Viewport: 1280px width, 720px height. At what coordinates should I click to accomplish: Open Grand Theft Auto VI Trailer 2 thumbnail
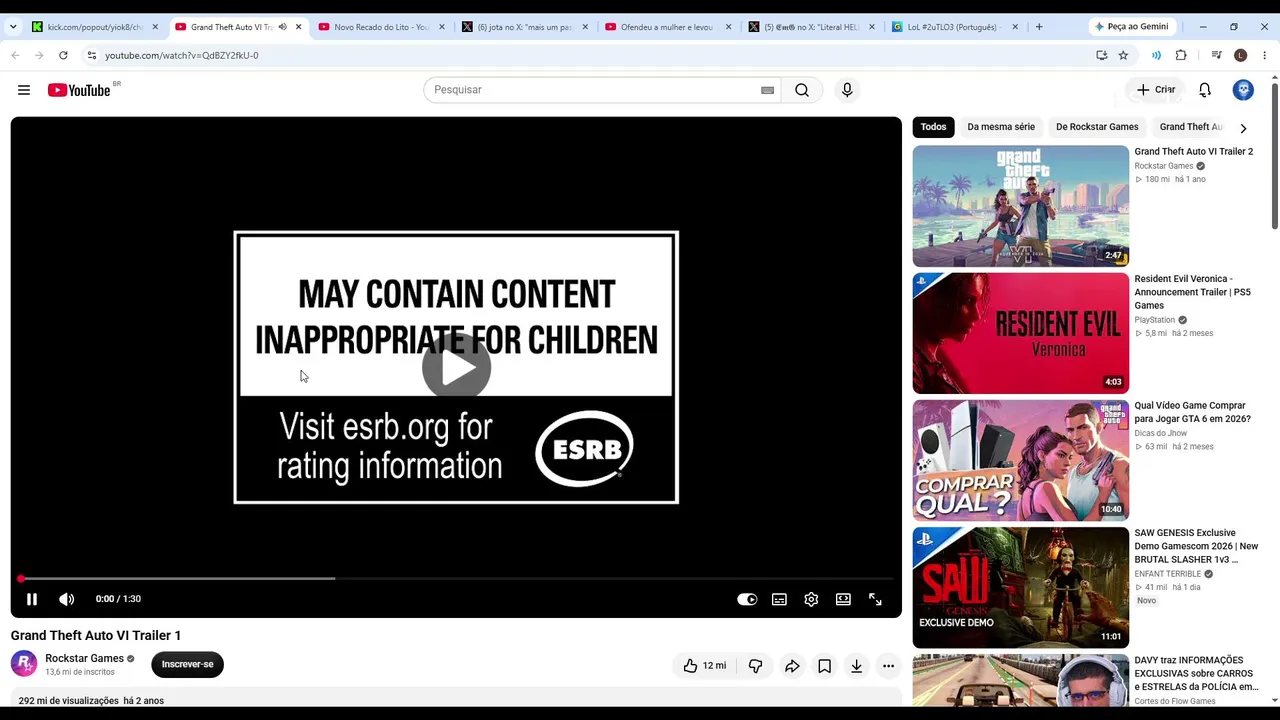1020,206
